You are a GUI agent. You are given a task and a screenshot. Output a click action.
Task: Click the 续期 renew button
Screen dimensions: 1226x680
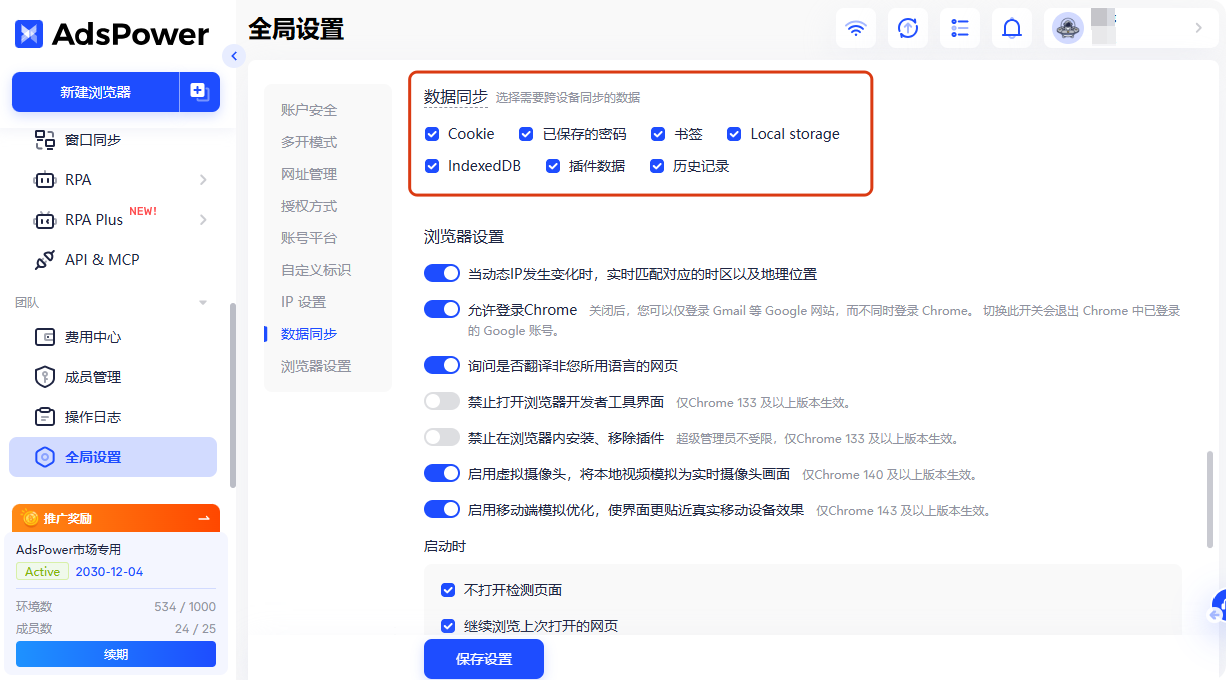click(116, 654)
